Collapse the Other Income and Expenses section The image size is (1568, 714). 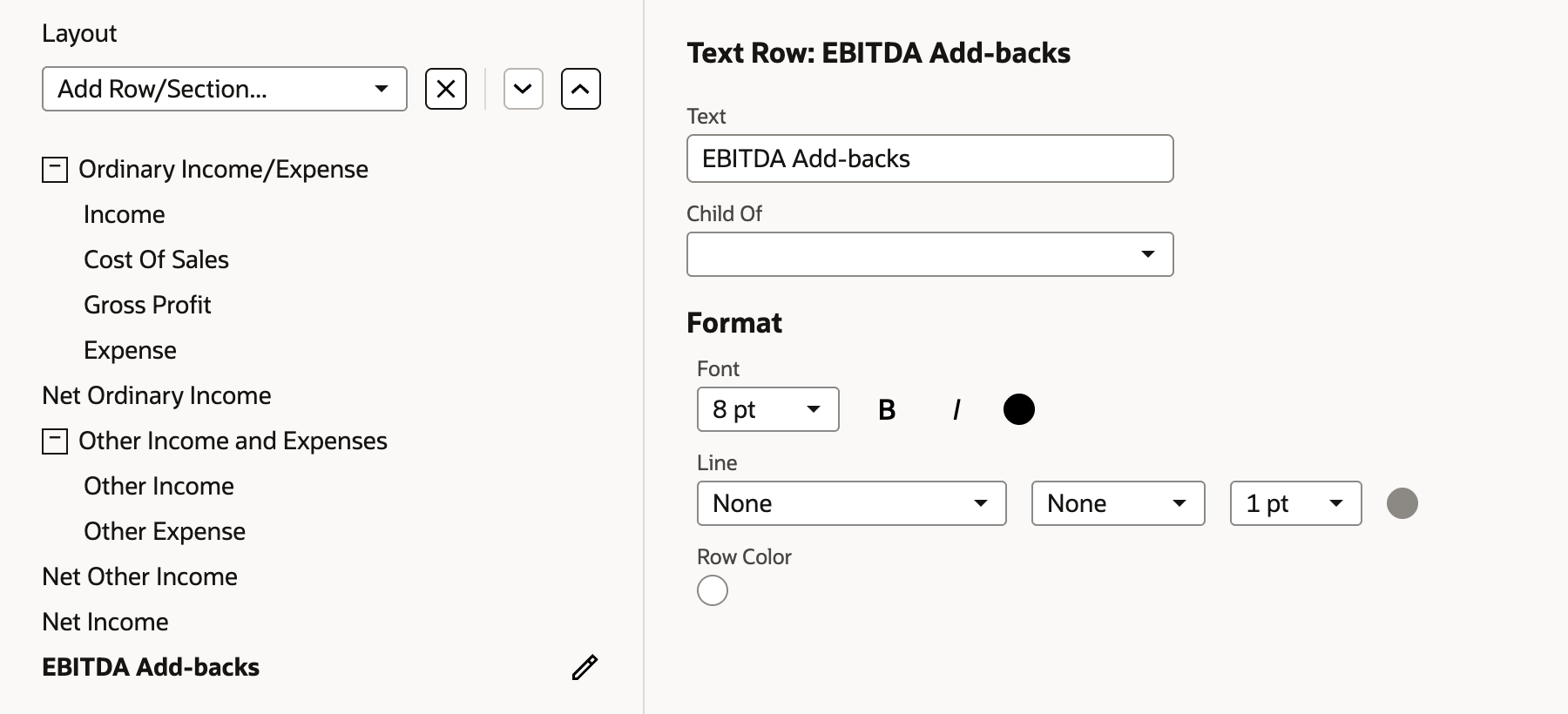(55, 441)
